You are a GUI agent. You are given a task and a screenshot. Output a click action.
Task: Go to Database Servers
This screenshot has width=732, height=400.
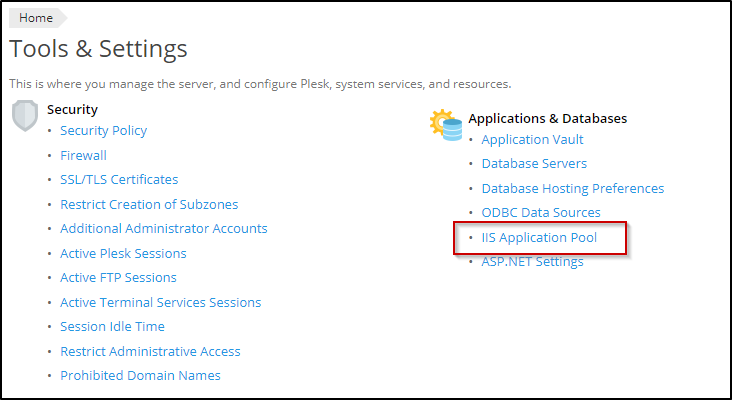(x=534, y=164)
